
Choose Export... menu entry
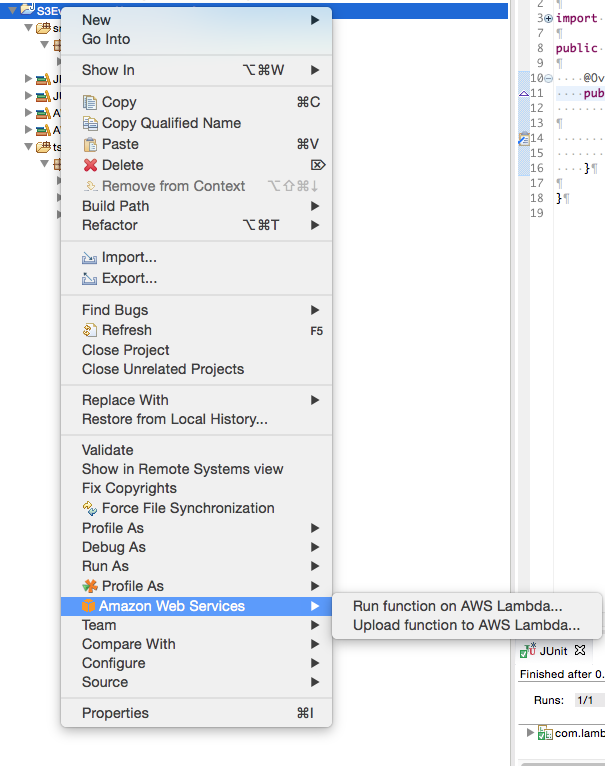click(196, 278)
